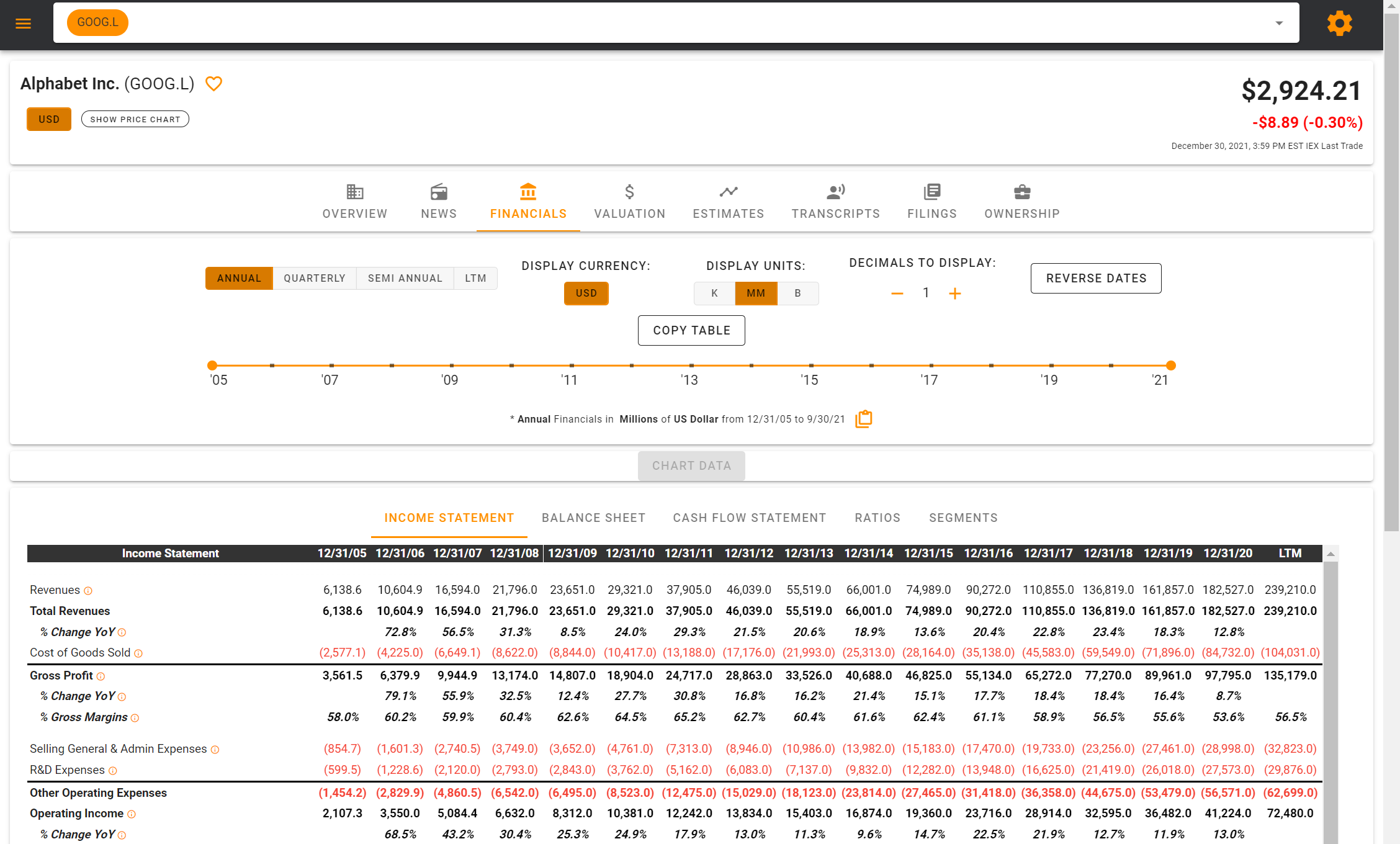Click the stock price $2,924.21
The image size is (1400, 844).
(x=1301, y=91)
